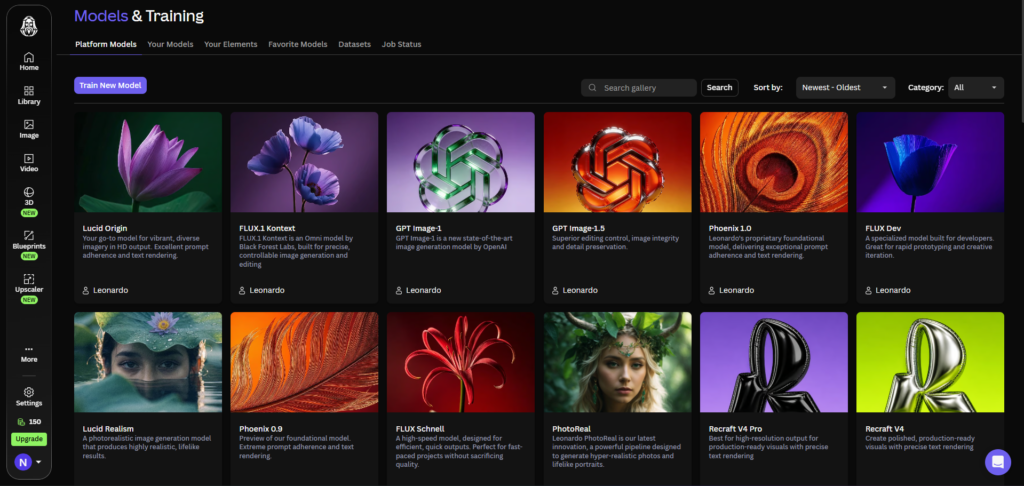Screen dimensions: 1024x486
Task: Click the FLUX.1 Kontext title
Action: pos(267,229)
